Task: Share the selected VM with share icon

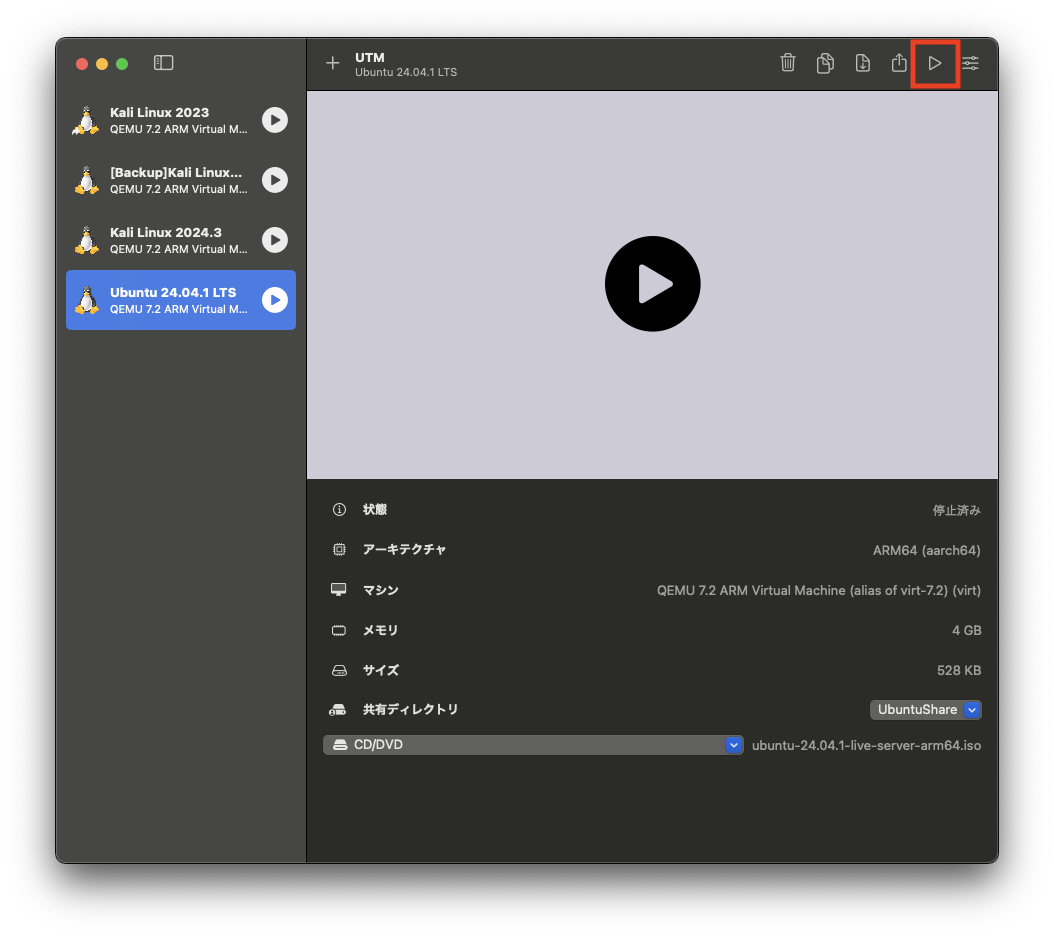Action: (x=899, y=63)
